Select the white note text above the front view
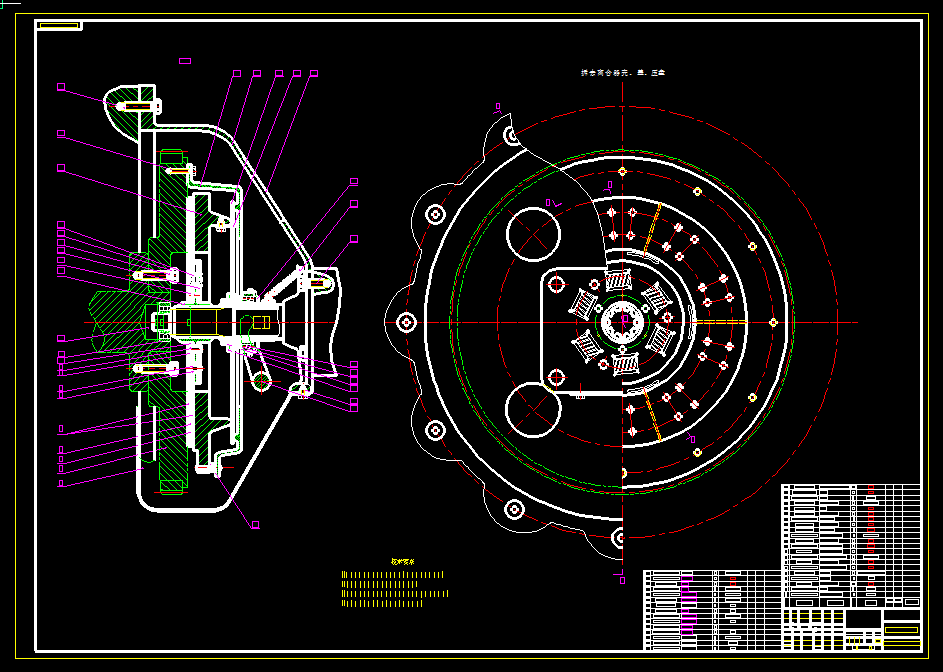 622,73
